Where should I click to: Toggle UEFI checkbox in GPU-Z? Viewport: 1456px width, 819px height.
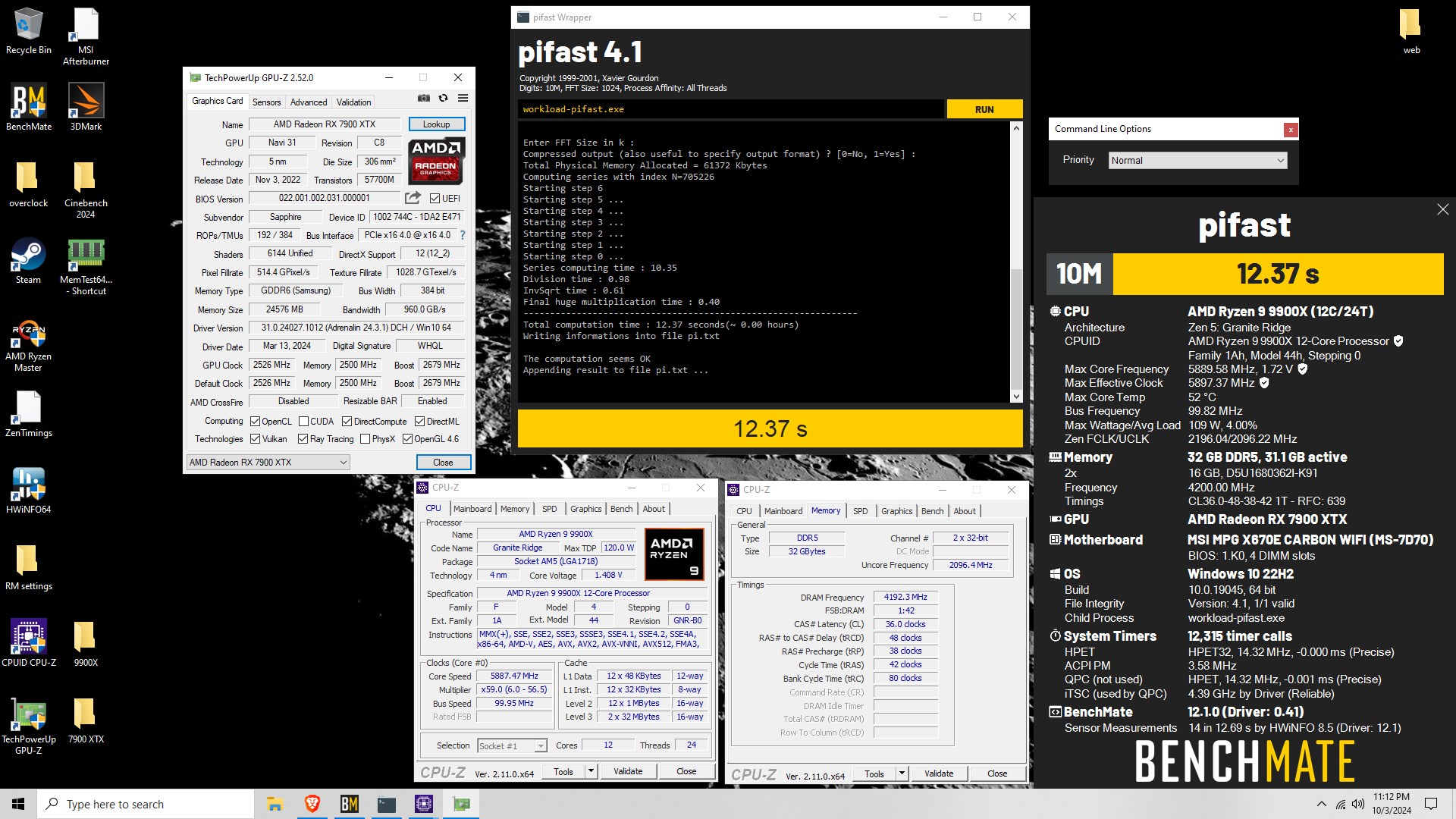point(435,199)
